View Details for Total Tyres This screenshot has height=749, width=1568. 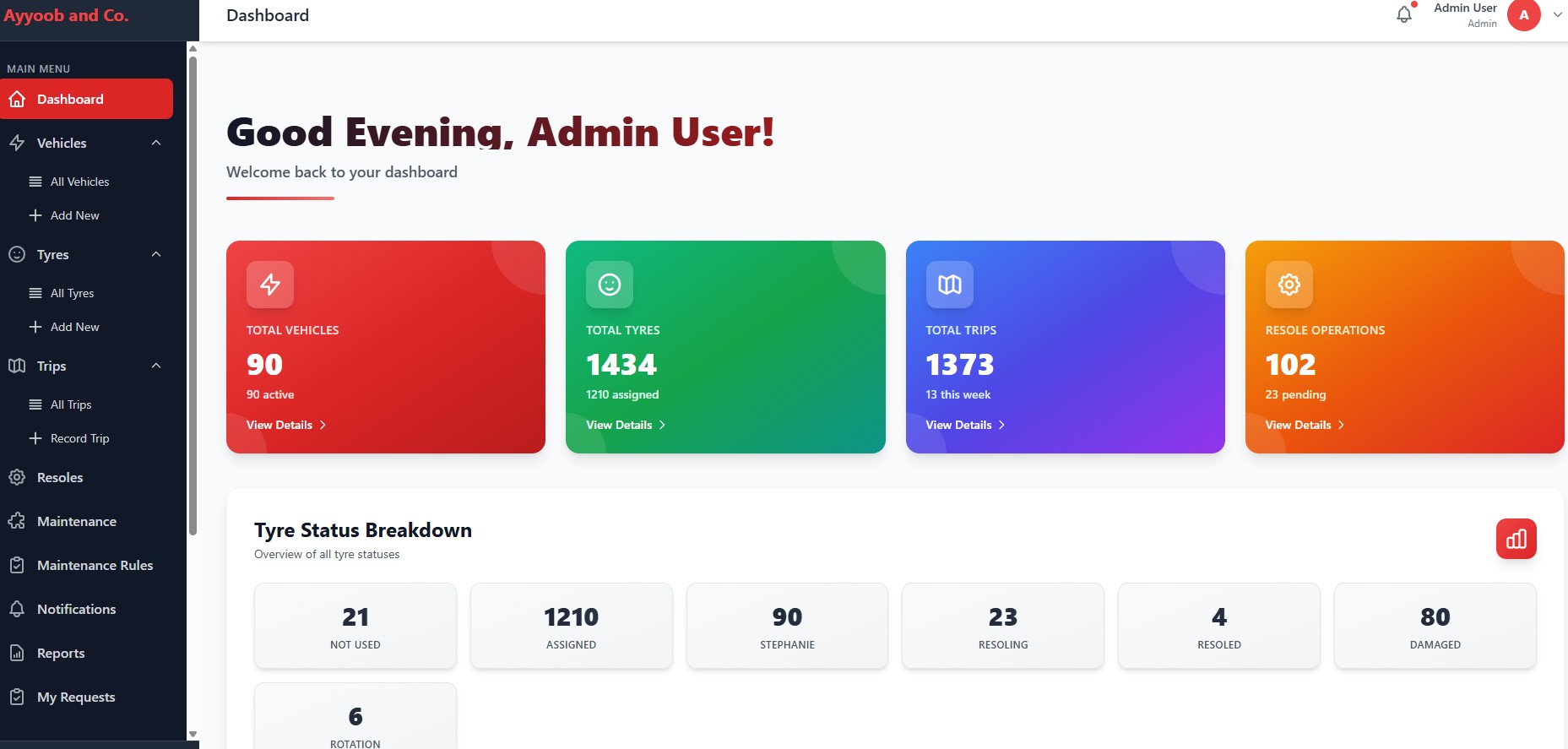pos(626,425)
